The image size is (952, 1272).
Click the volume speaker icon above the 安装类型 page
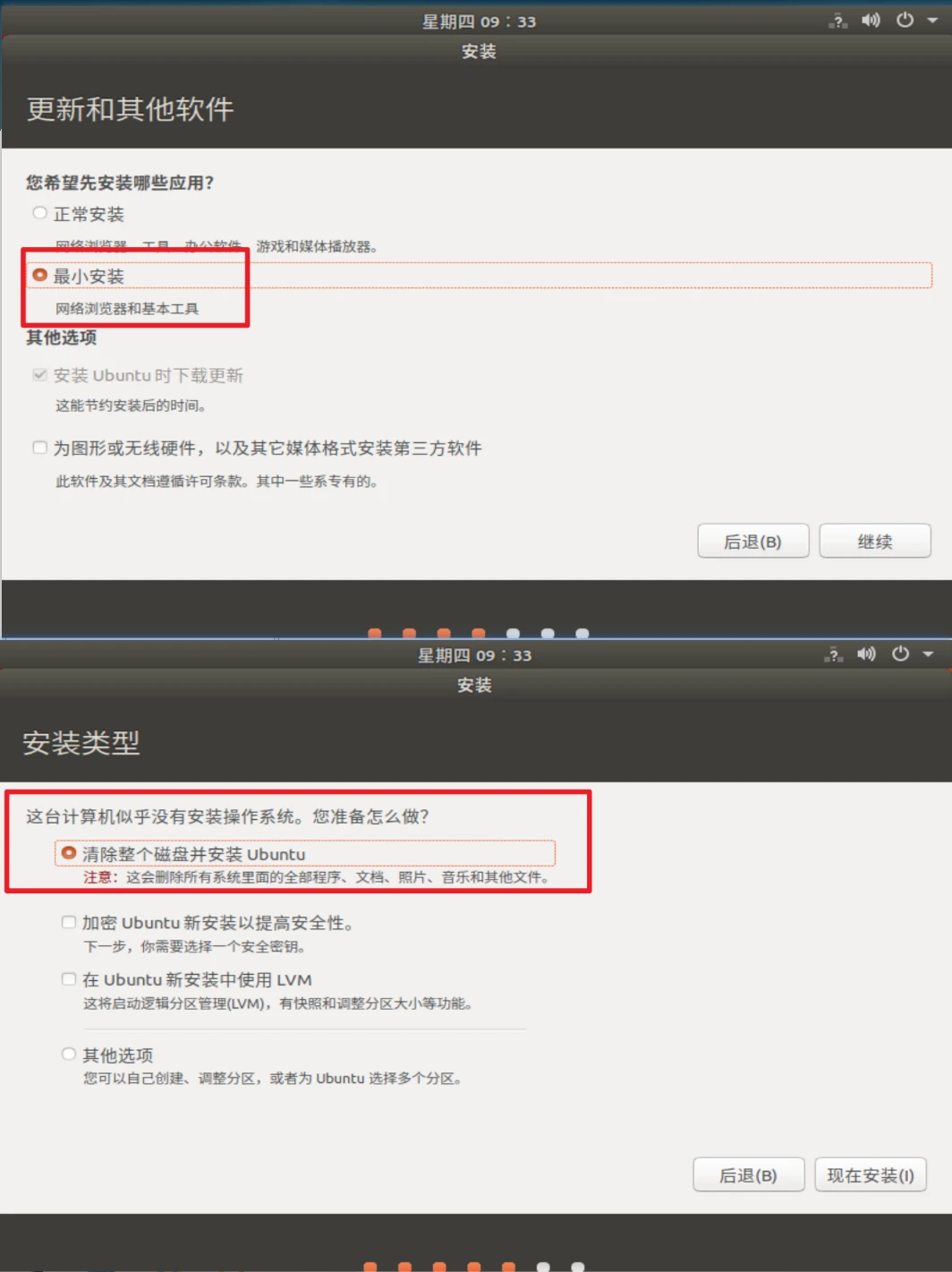coord(866,654)
